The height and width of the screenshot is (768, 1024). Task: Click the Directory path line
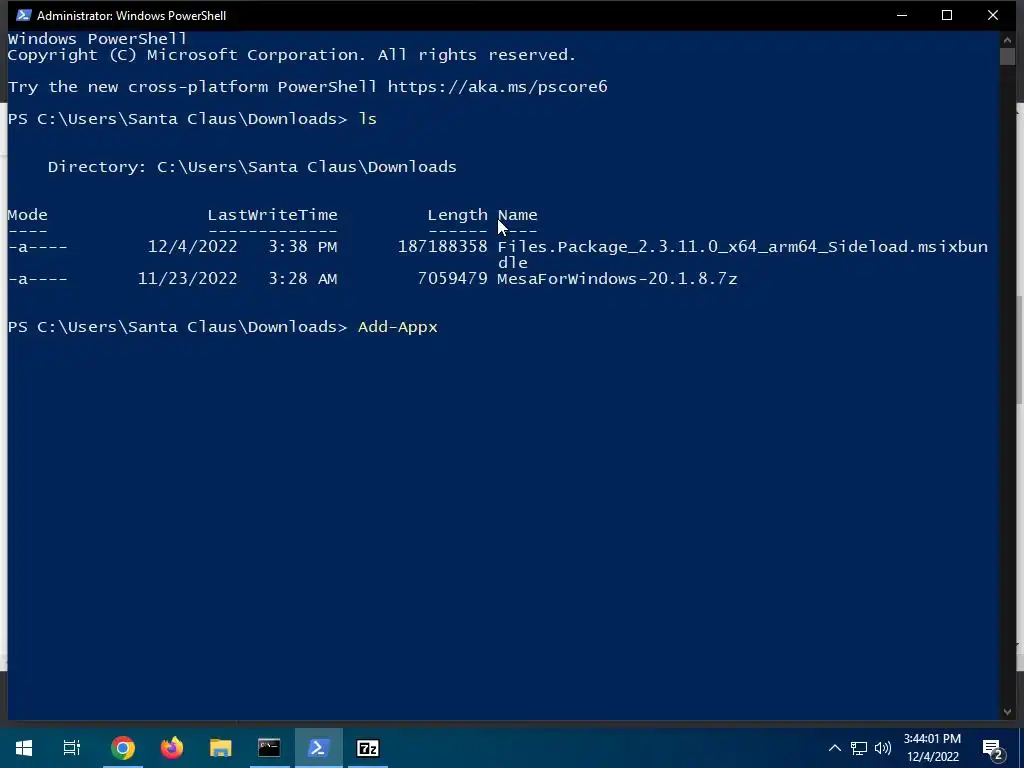pos(252,167)
